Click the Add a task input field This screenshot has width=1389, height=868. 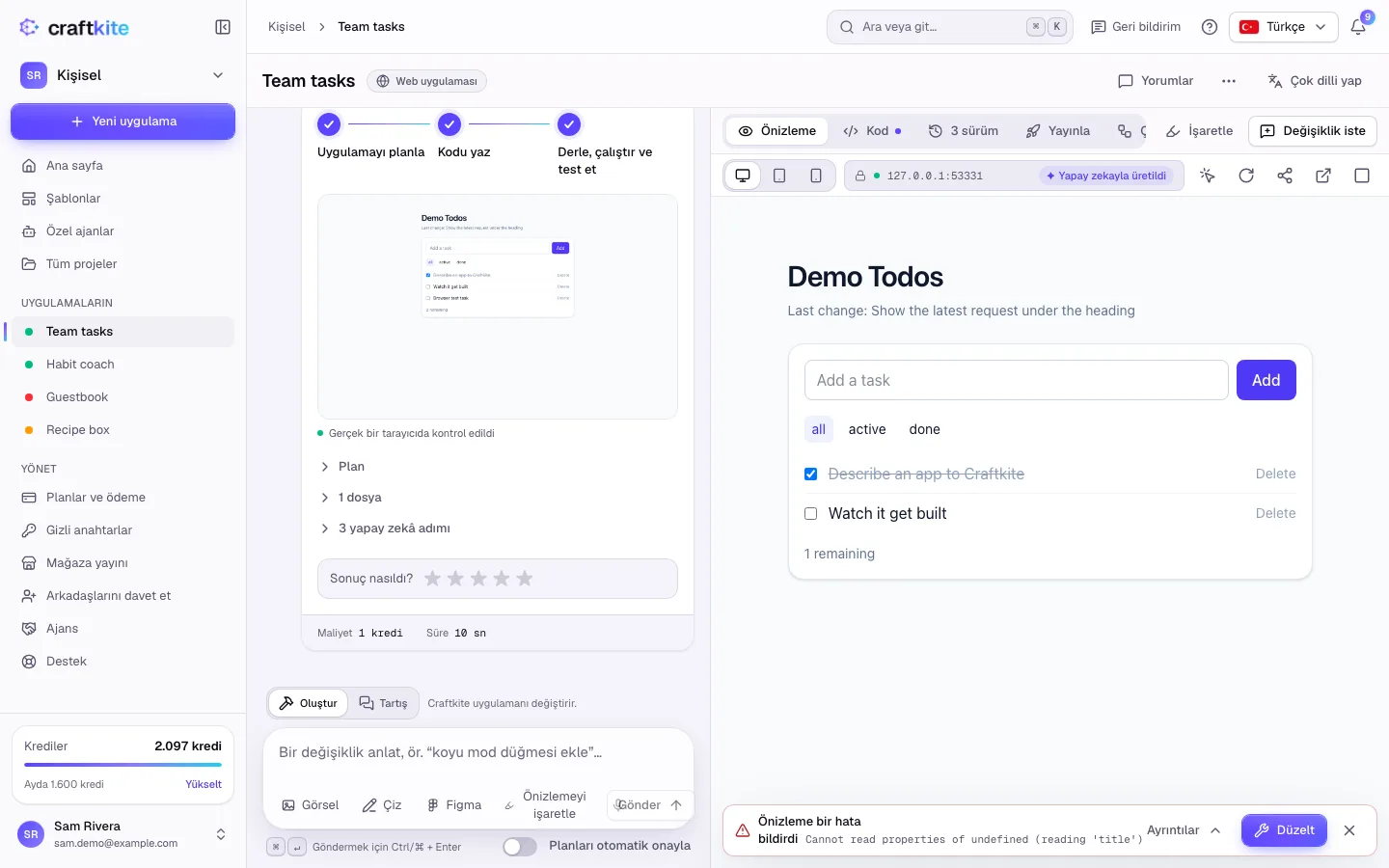(1016, 380)
